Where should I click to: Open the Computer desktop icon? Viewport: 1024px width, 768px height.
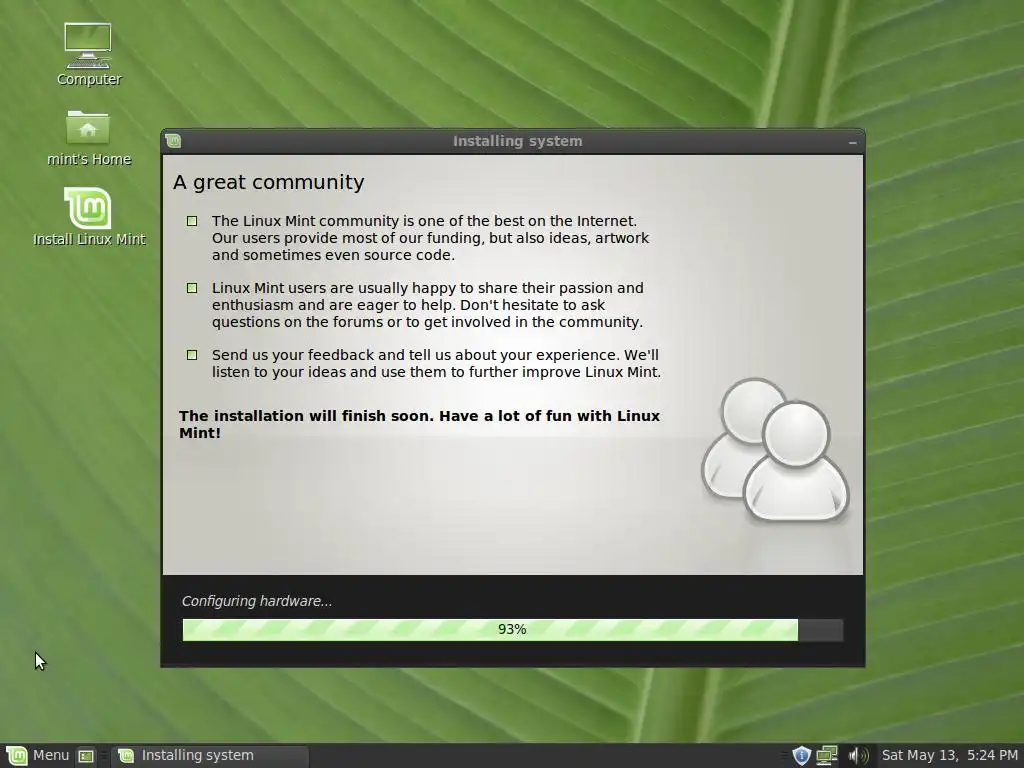[x=88, y=54]
